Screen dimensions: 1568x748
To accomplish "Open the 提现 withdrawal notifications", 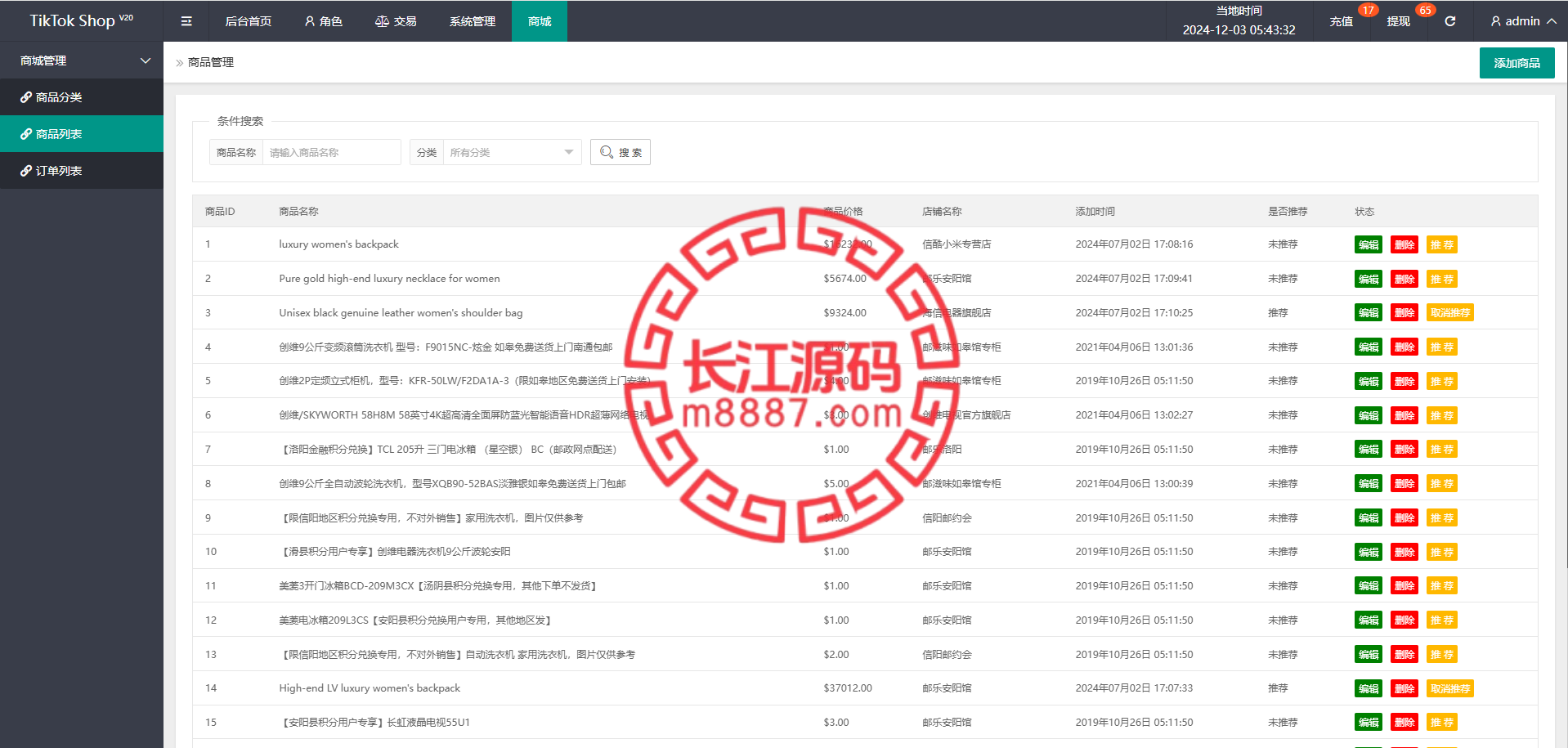I will point(1398,21).
